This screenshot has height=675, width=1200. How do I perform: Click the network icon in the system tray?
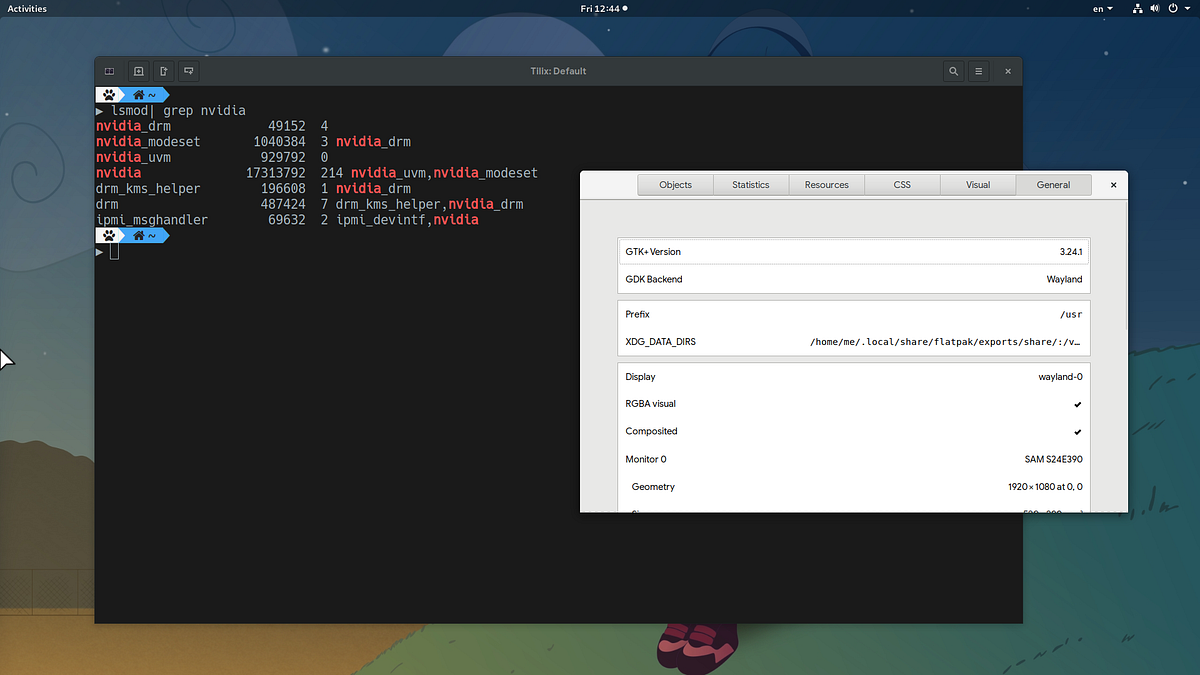1137,8
